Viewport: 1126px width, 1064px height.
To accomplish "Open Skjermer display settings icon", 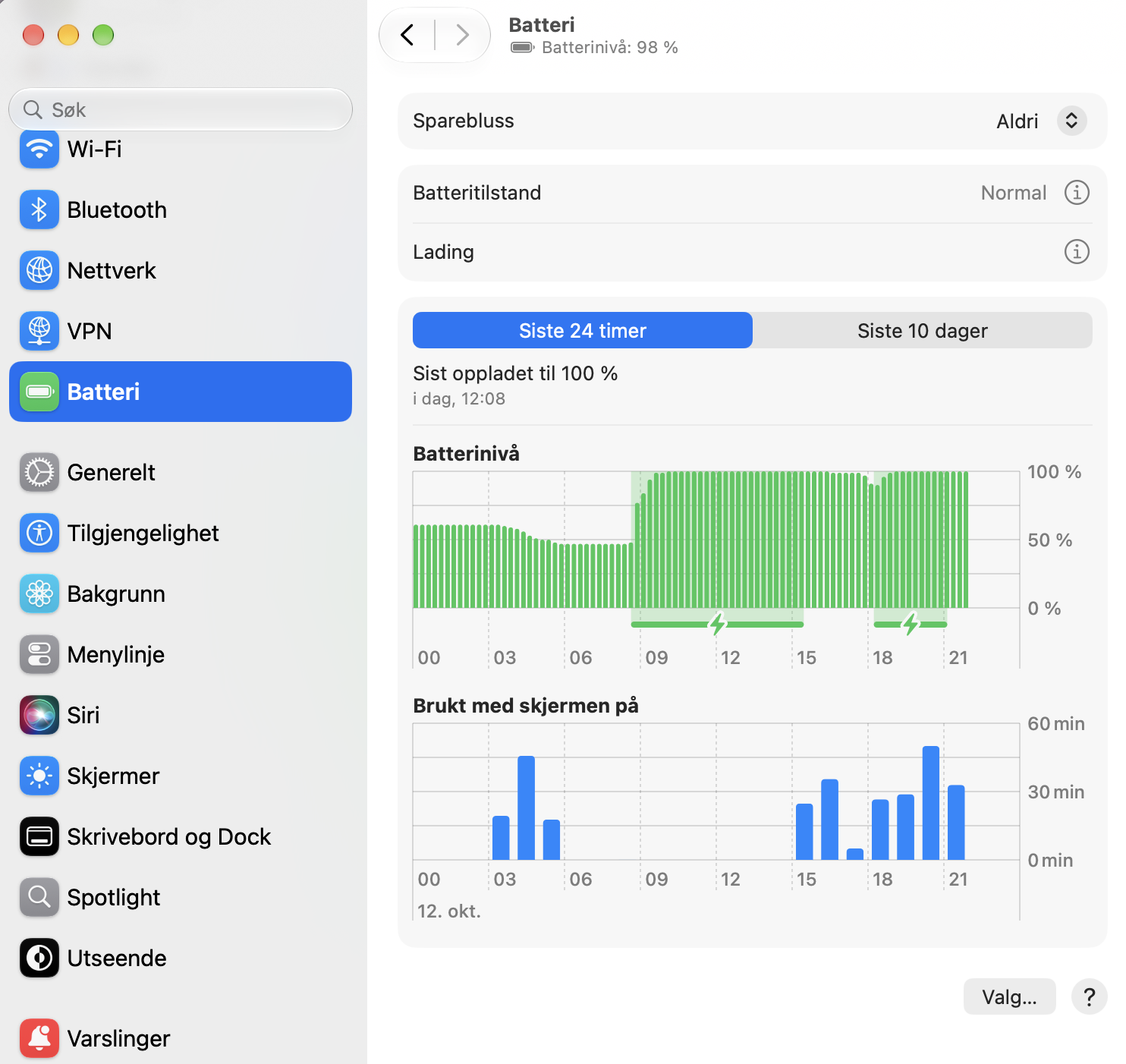I will coord(39,776).
